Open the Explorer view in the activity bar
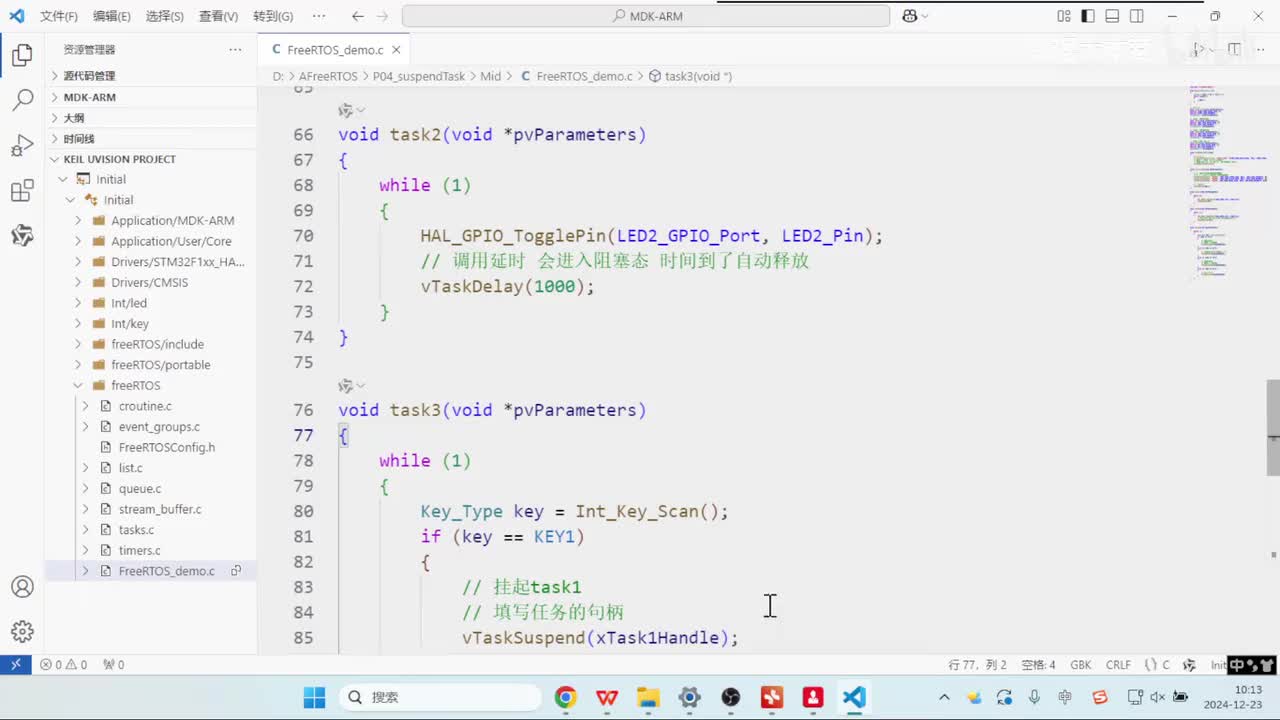 [22, 55]
